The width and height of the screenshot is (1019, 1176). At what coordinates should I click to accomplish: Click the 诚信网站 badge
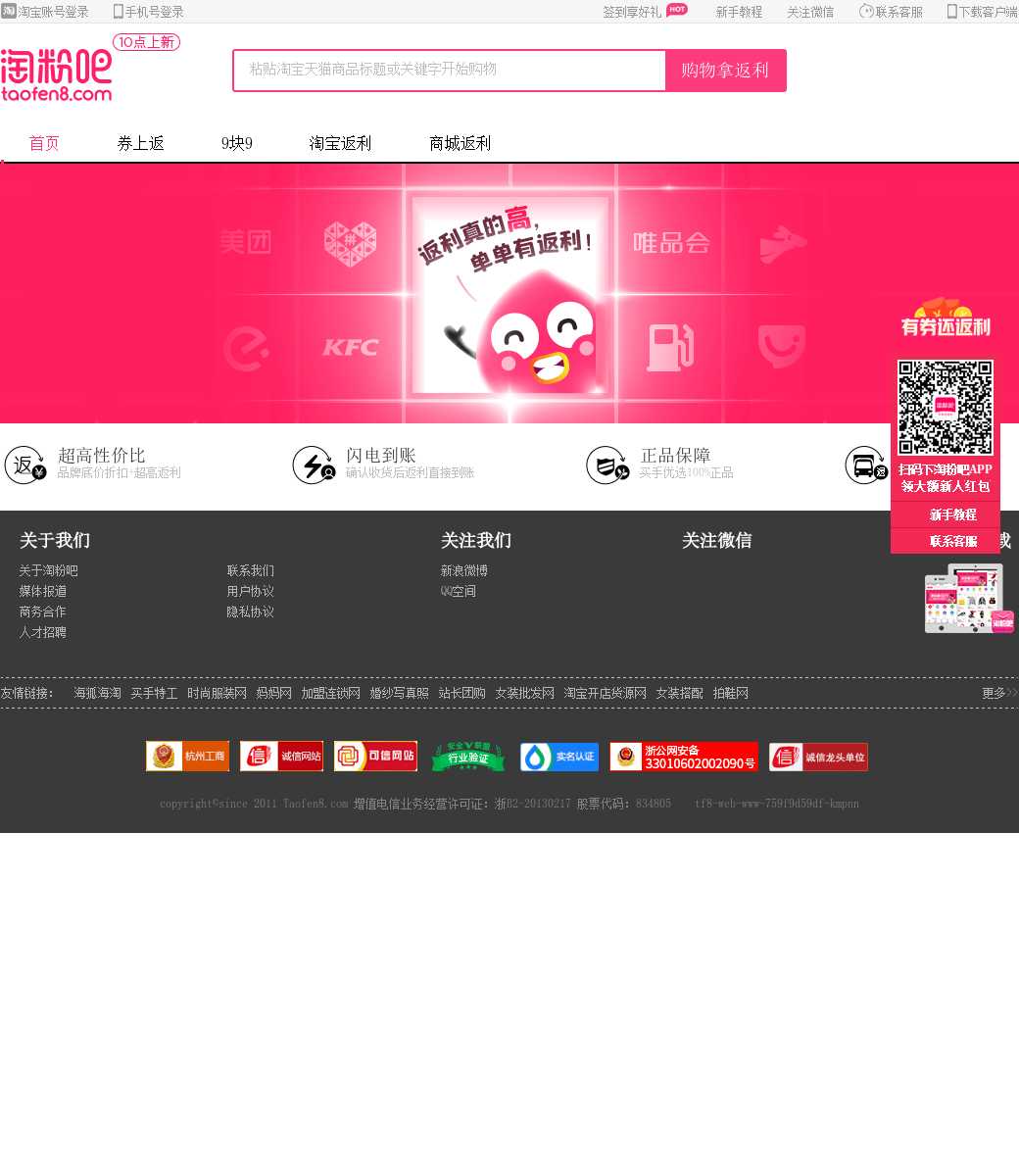281,757
